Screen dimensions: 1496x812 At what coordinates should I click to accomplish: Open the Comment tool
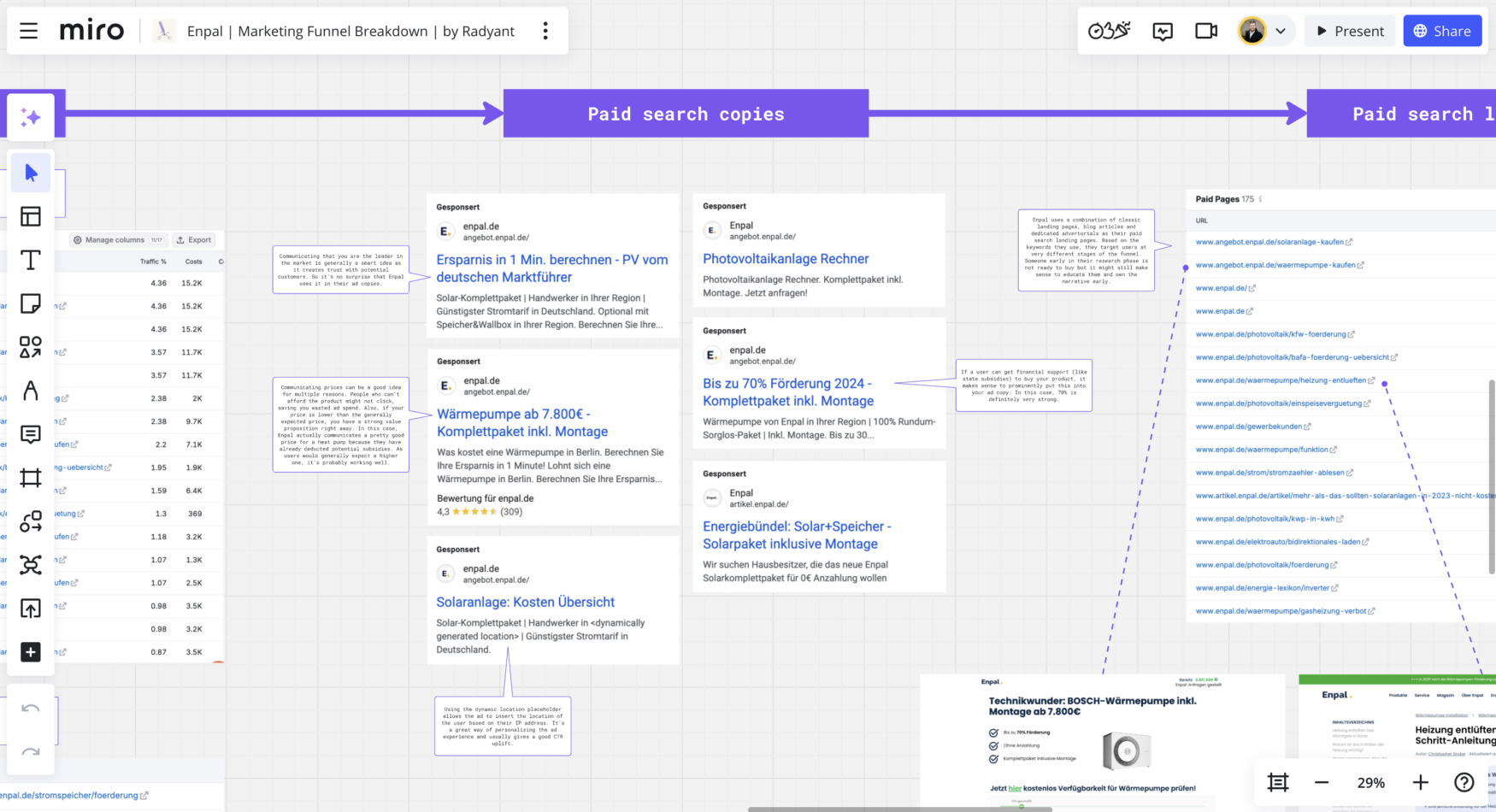tap(31, 434)
